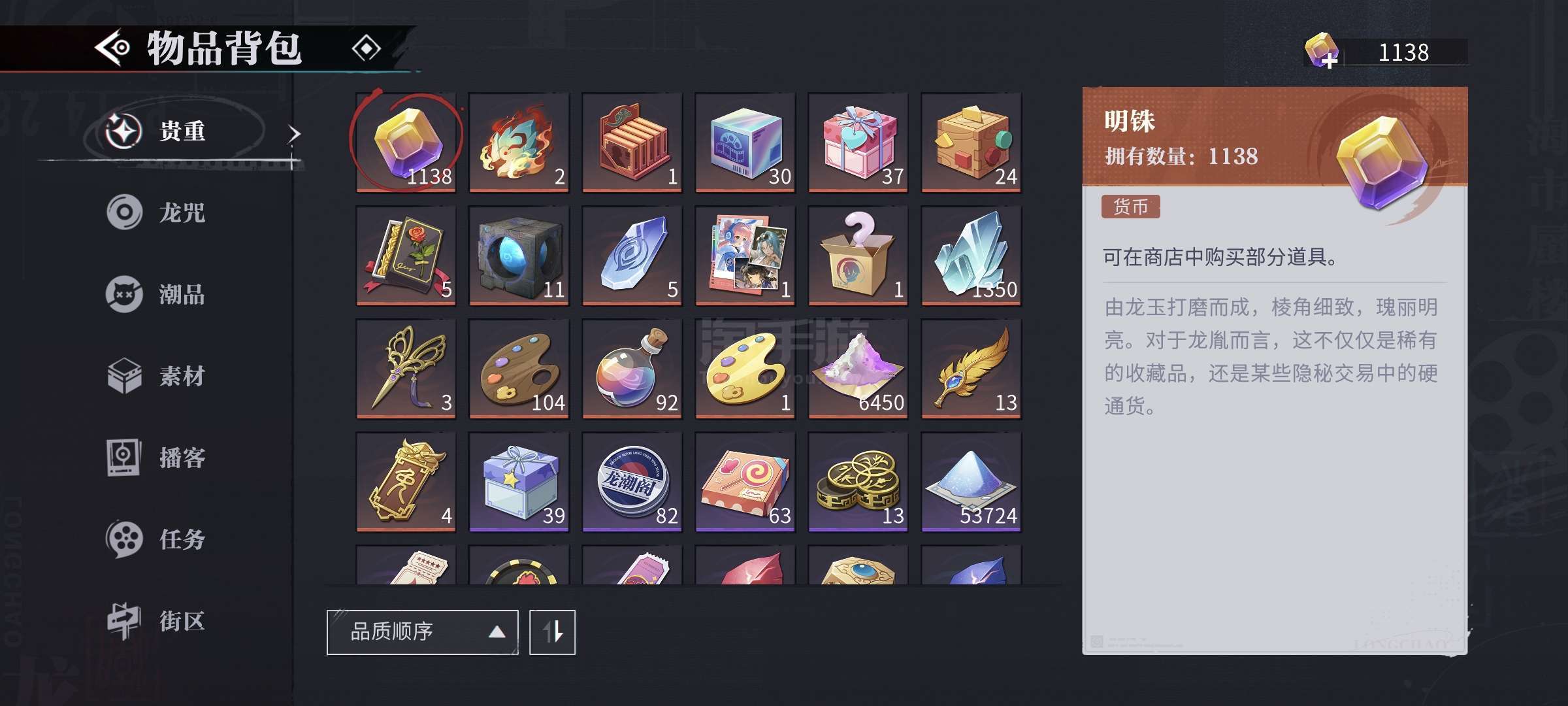This screenshot has height=706, width=1568.
Task: Open the 品质顺序 sort dropdown
Action: 423,632
